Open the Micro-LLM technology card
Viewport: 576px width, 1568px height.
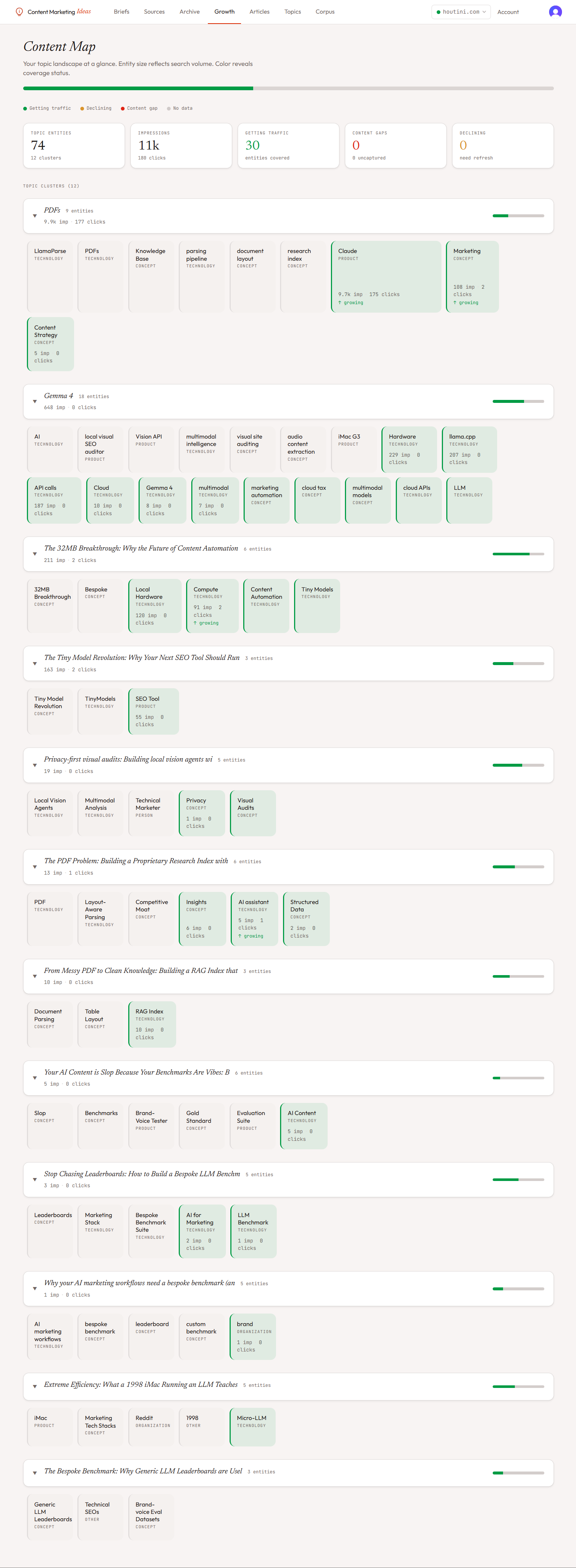click(253, 1427)
